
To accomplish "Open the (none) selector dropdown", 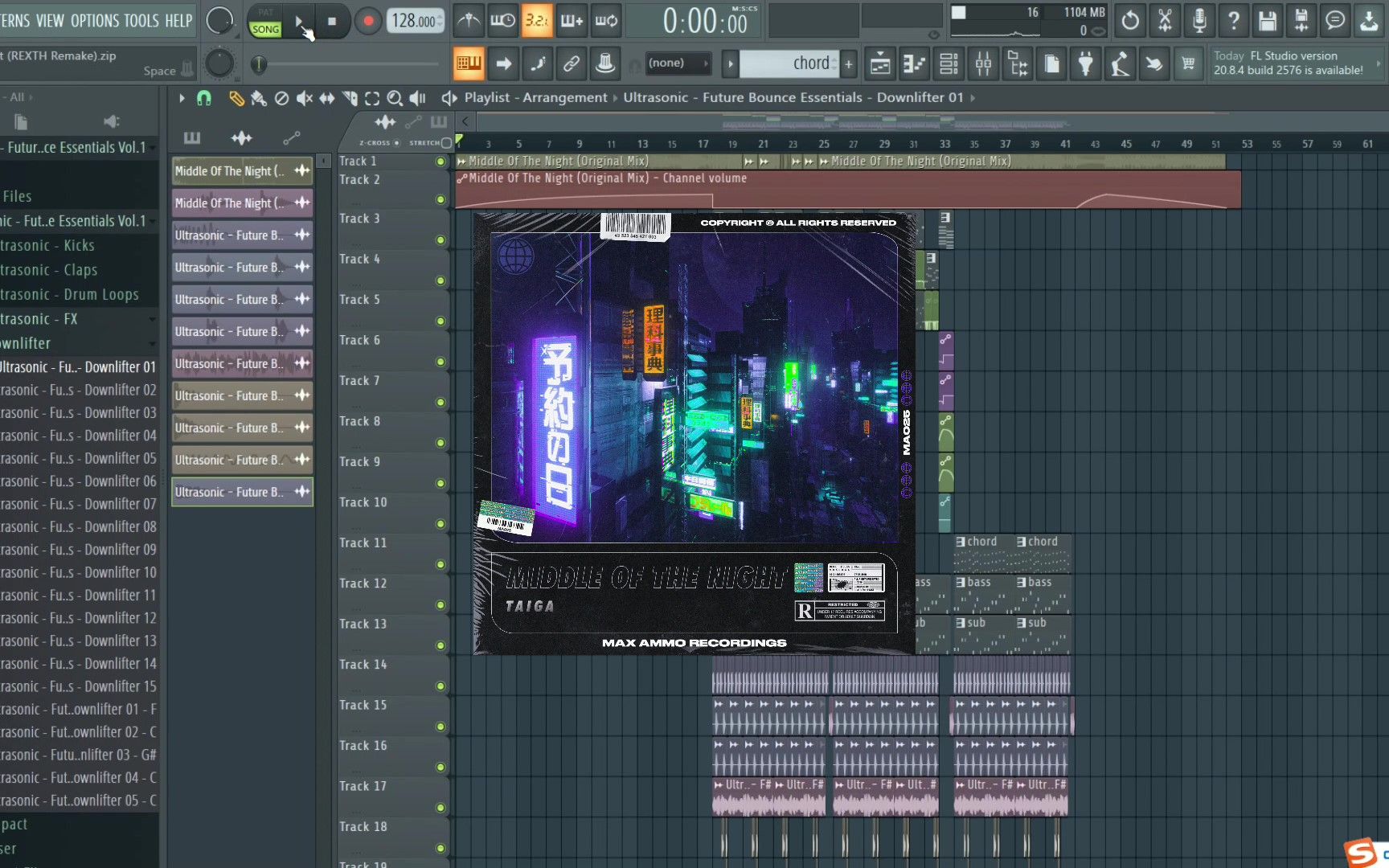I will tap(678, 63).
